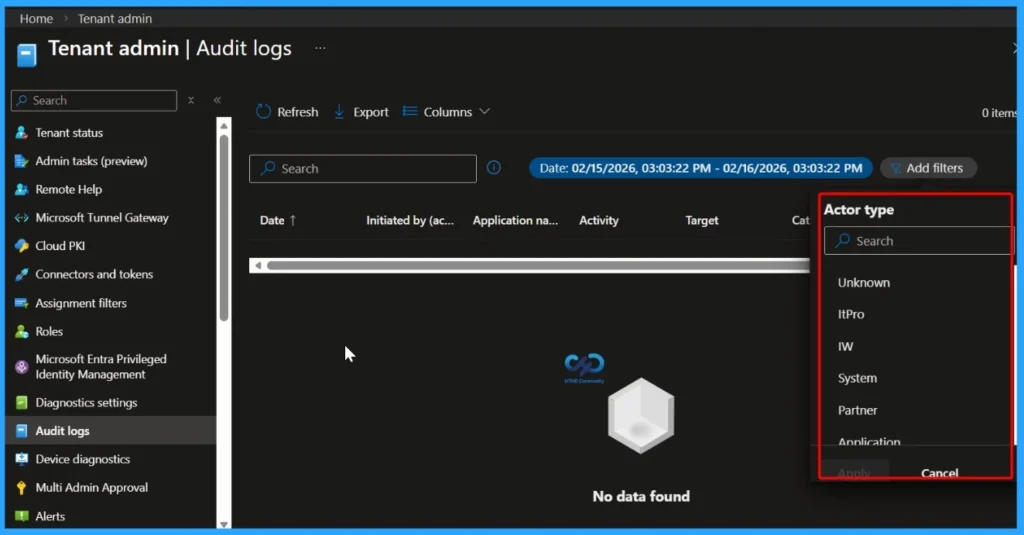Click the Cloud PKI icon

pos(21,246)
